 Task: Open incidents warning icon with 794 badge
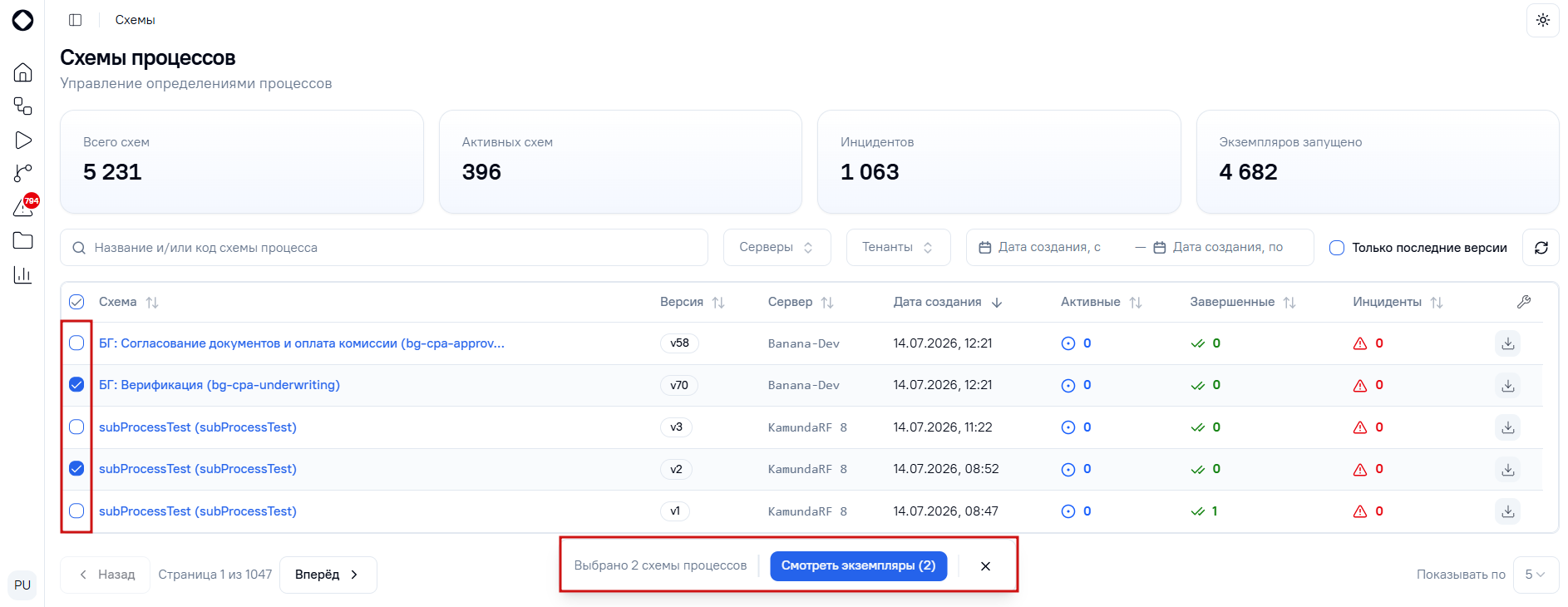click(23, 207)
